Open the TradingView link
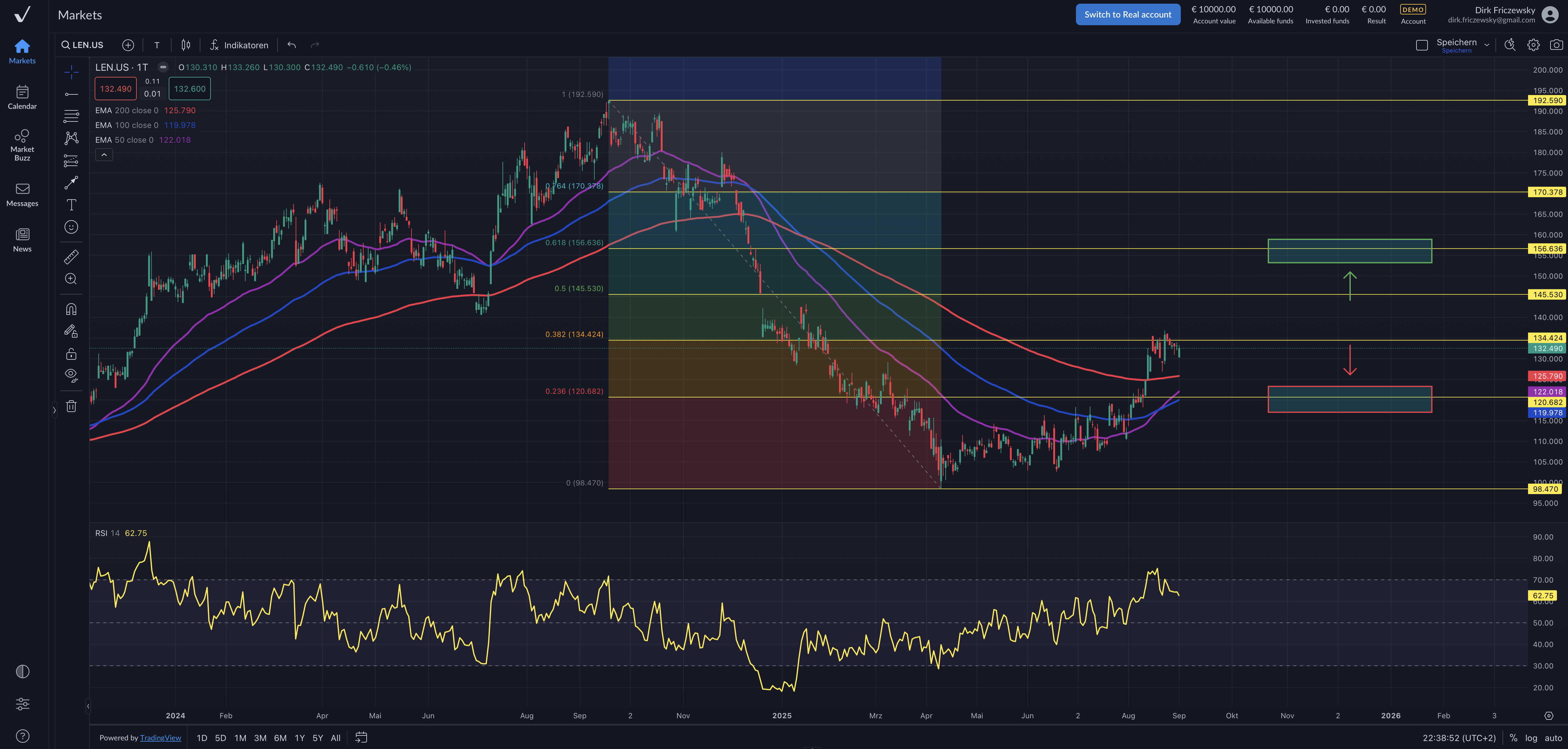This screenshot has width=1568, height=749. [160, 737]
